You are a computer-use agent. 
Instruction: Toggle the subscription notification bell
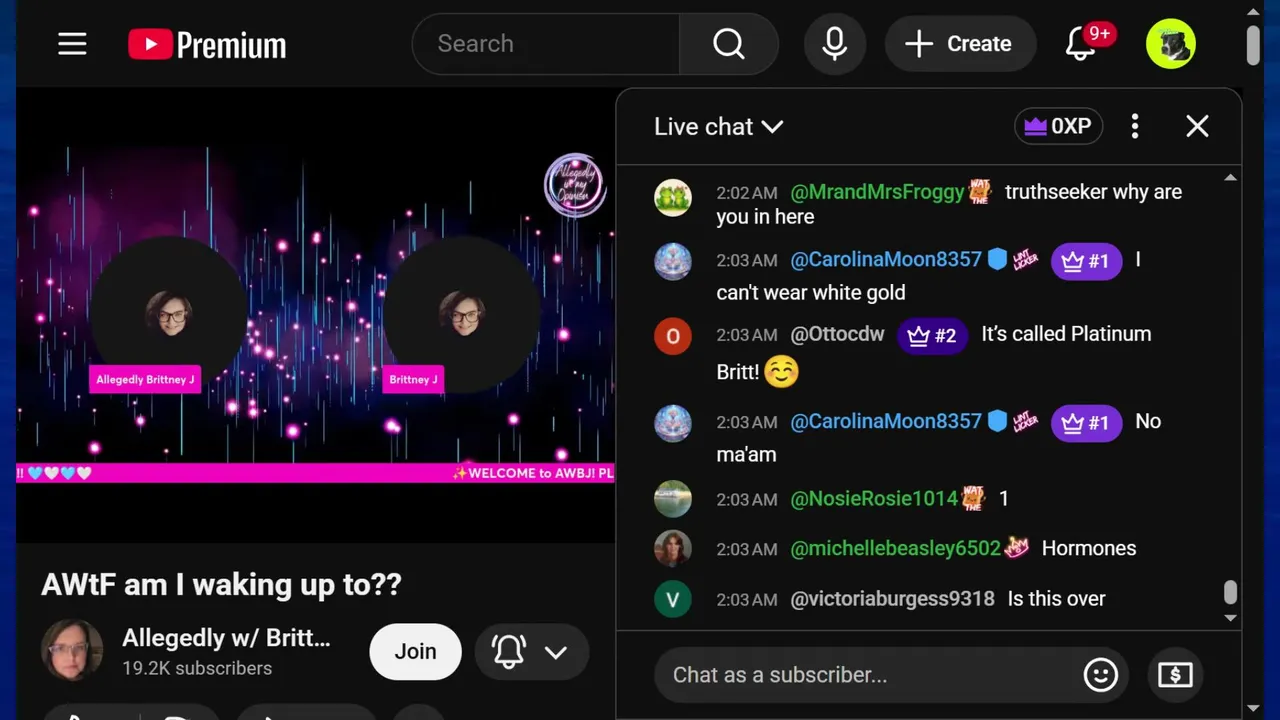pyautogui.click(x=509, y=652)
